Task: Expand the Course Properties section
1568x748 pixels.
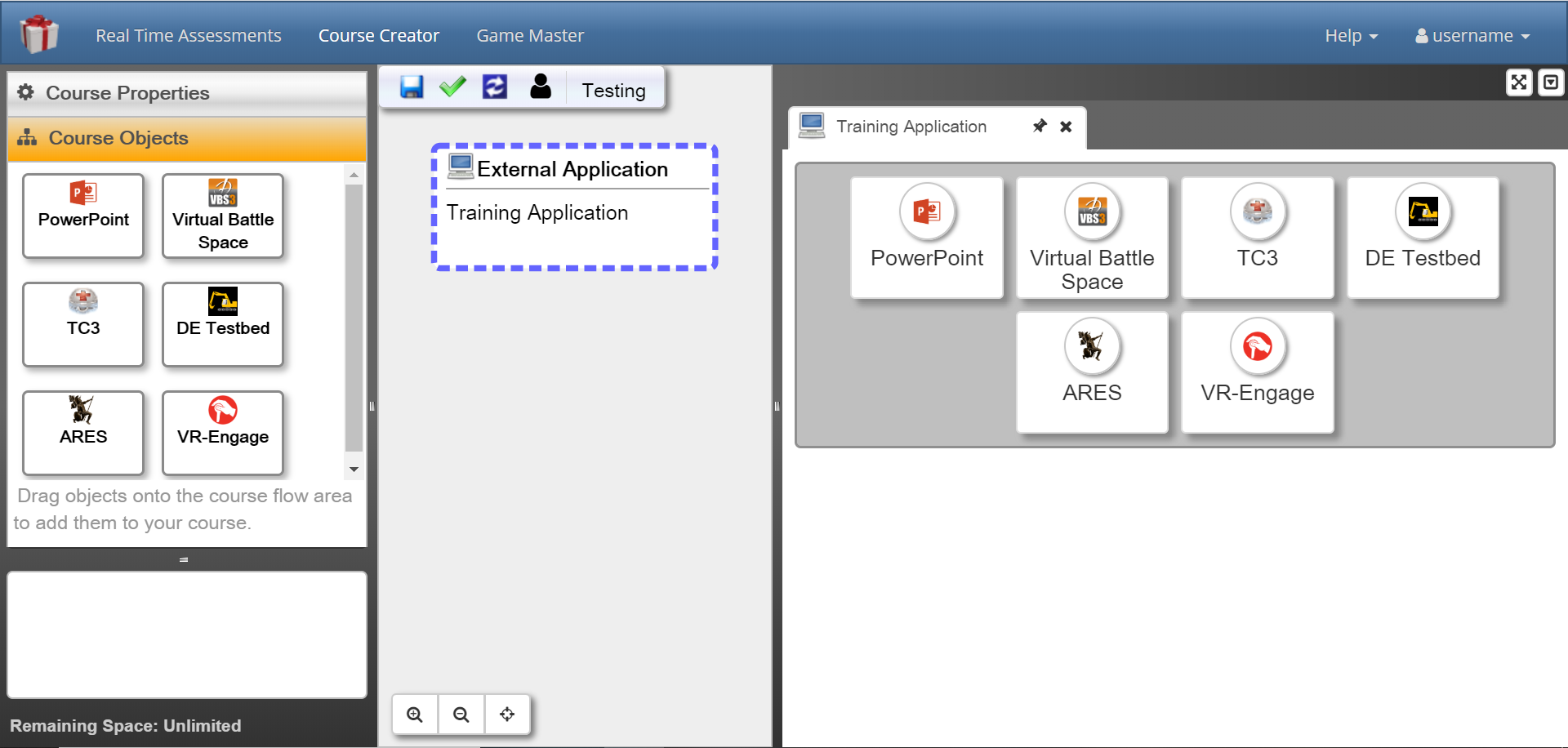Action: tap(187, 93)
